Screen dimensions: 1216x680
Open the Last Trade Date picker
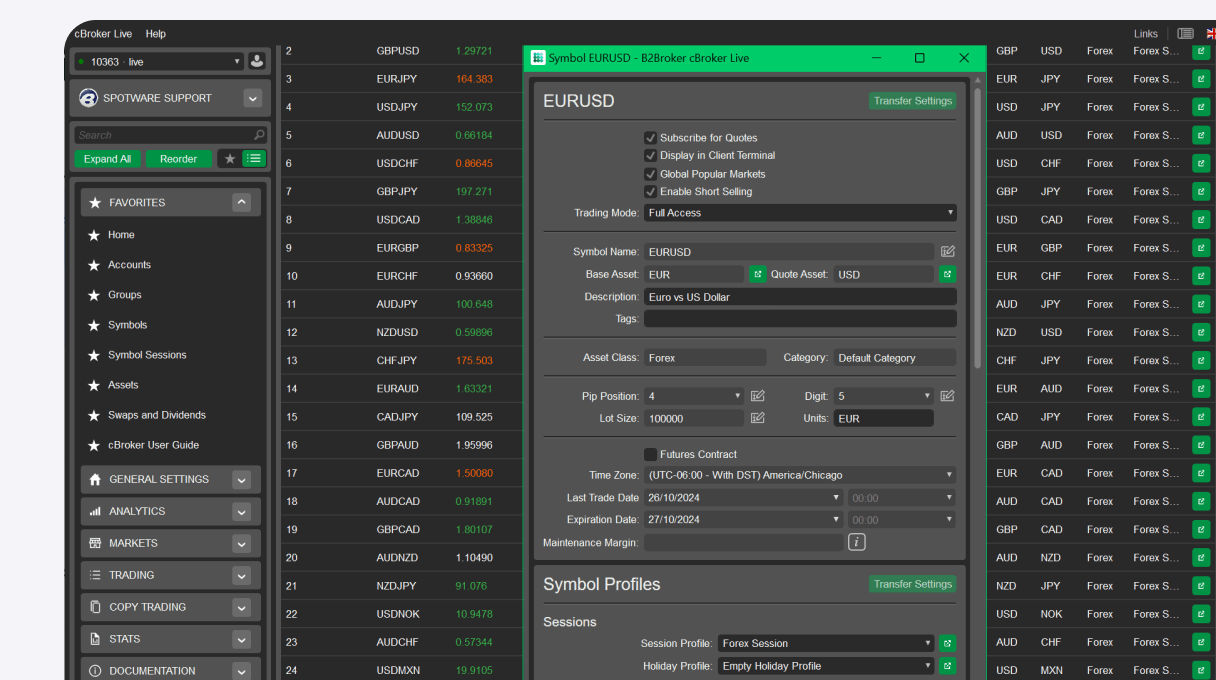[744, 497]
